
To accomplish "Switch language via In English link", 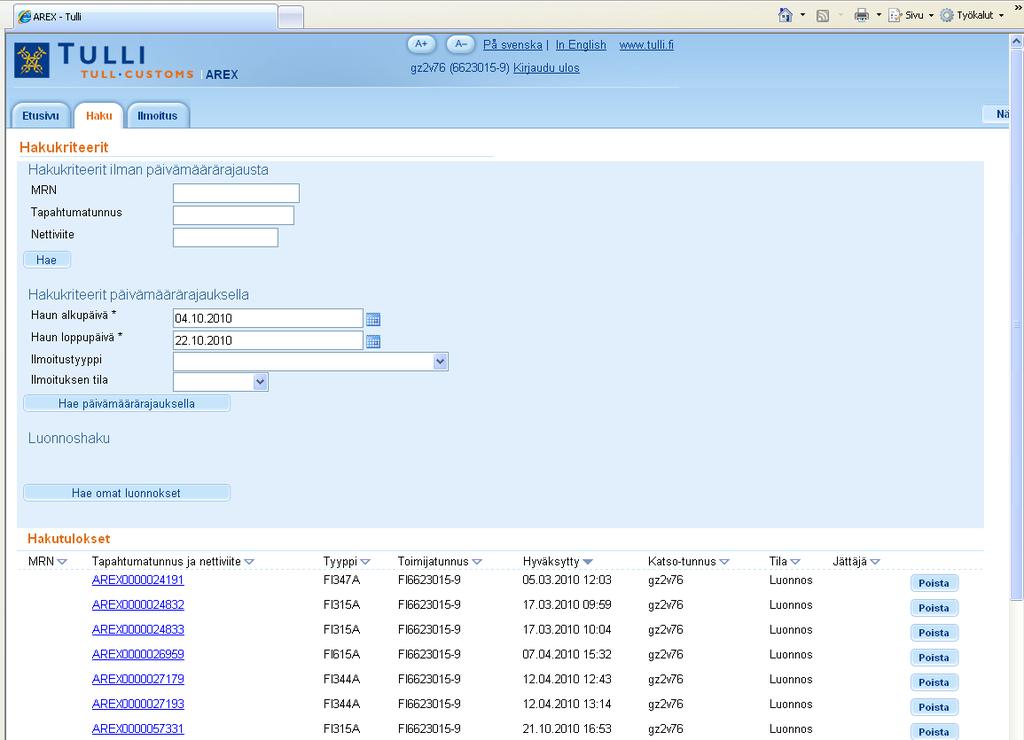I will [581, 45].
